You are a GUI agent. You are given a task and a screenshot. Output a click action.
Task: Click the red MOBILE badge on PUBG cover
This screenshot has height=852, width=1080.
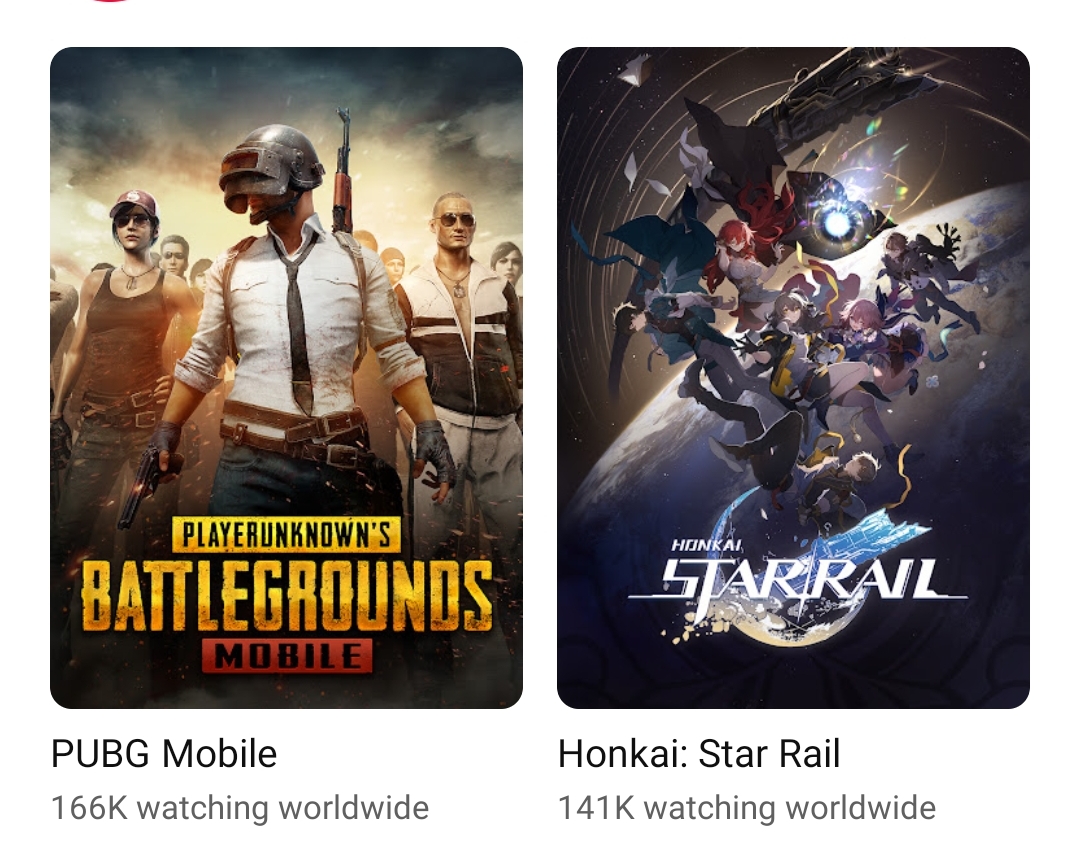click(x=287, y=655)
